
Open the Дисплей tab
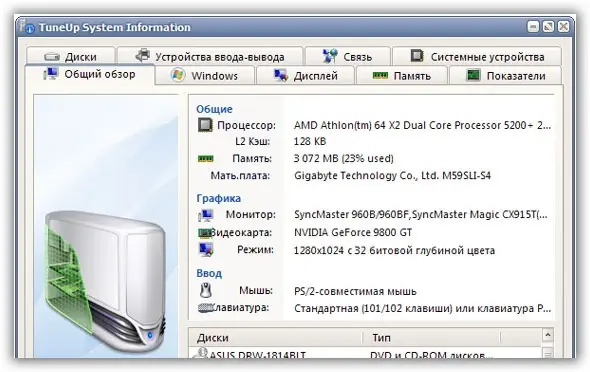305,76
